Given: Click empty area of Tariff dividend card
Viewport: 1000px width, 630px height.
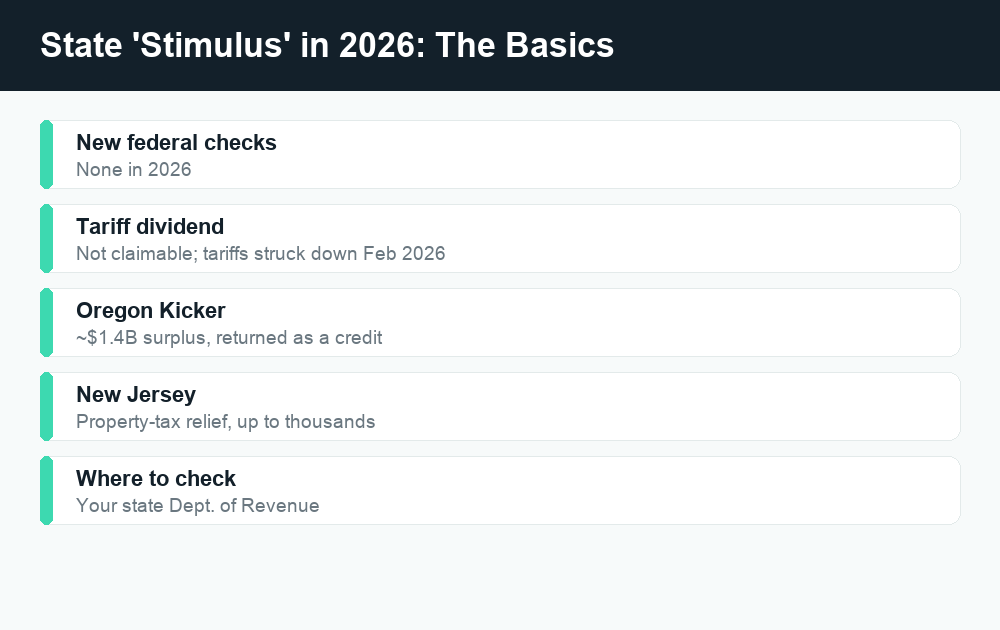Looking at the screenshot, I should (x=702, y=238).
